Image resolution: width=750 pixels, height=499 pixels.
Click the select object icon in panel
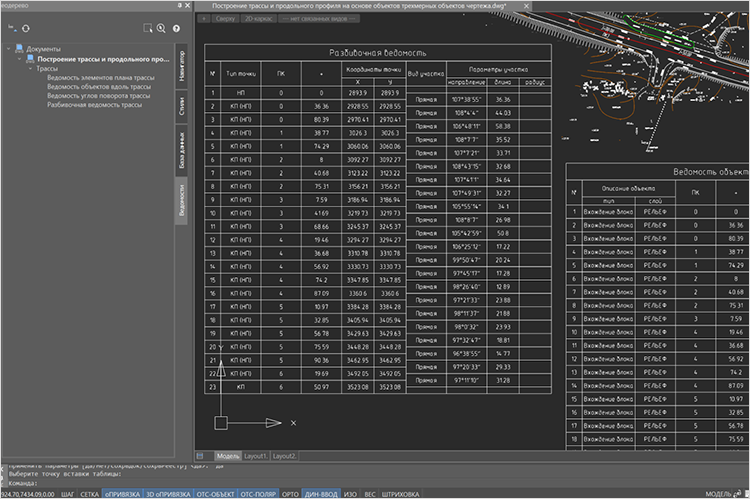tap(147, 29)
